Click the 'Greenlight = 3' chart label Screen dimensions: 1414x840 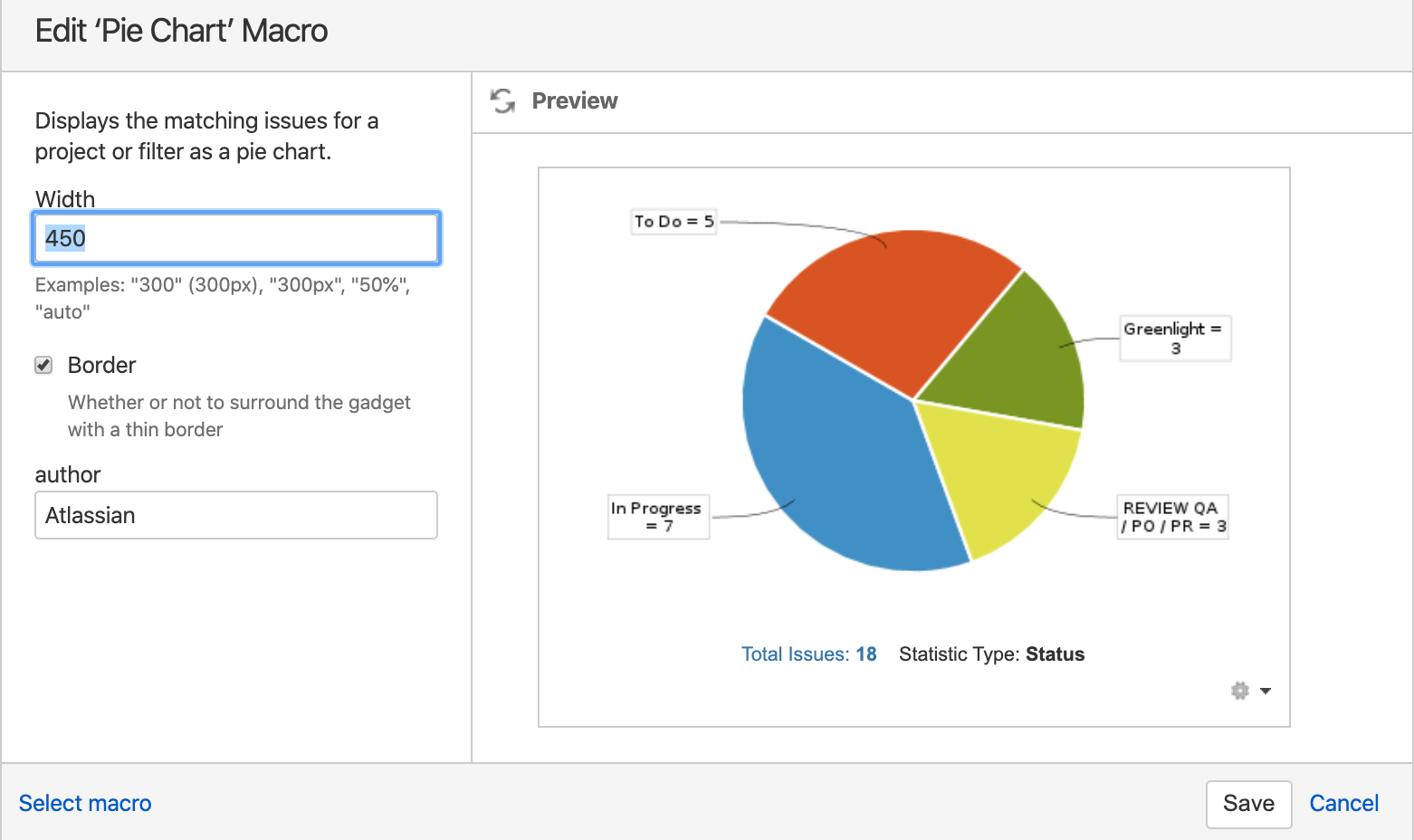pos(1175,339)
